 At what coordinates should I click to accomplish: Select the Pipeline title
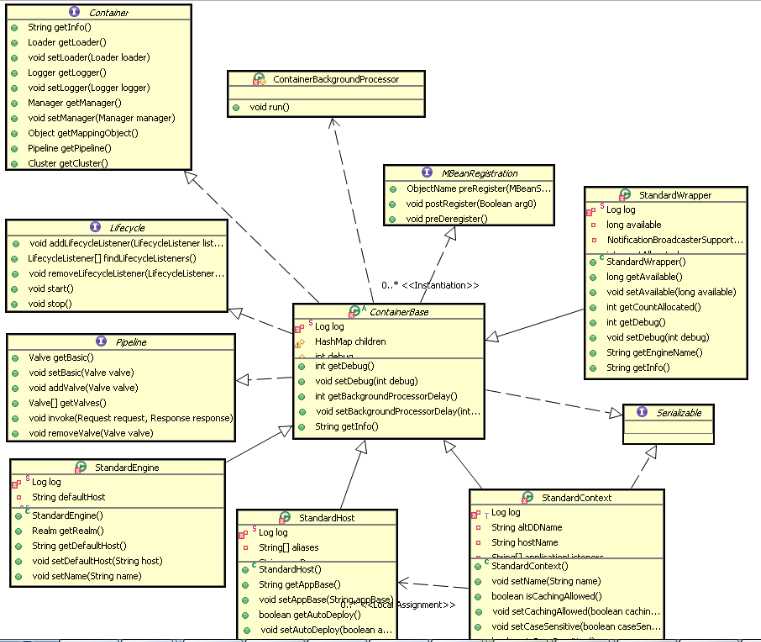(x=131, y=342)
